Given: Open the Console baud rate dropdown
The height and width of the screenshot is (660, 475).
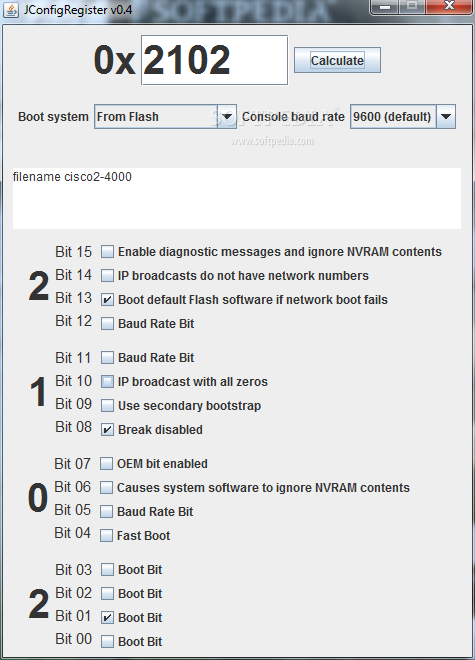Looking at the screenshot, I should click(403, 117).
